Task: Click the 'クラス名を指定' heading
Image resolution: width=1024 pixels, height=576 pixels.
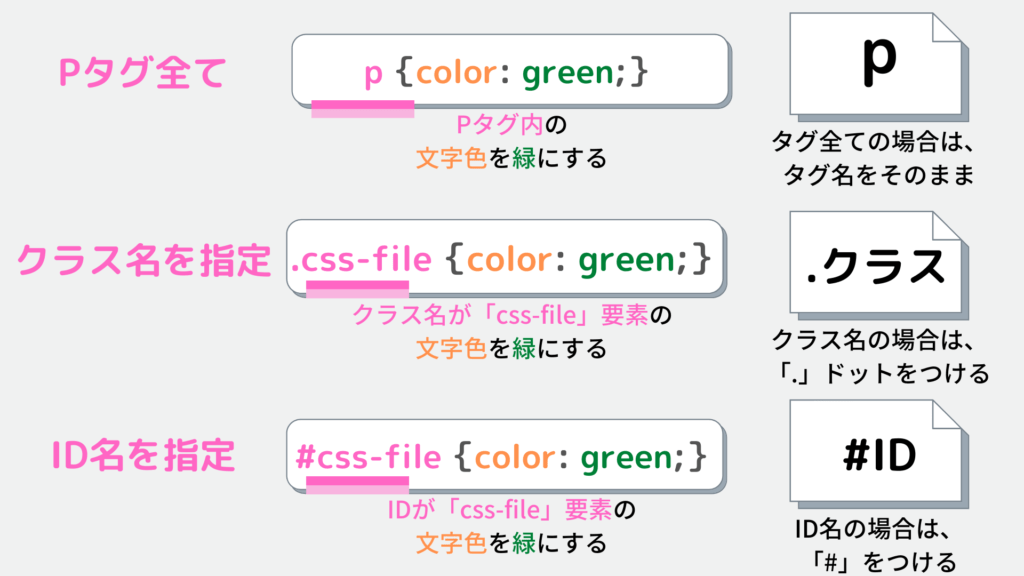Action: pyautogui.click(x=143, y=260)
